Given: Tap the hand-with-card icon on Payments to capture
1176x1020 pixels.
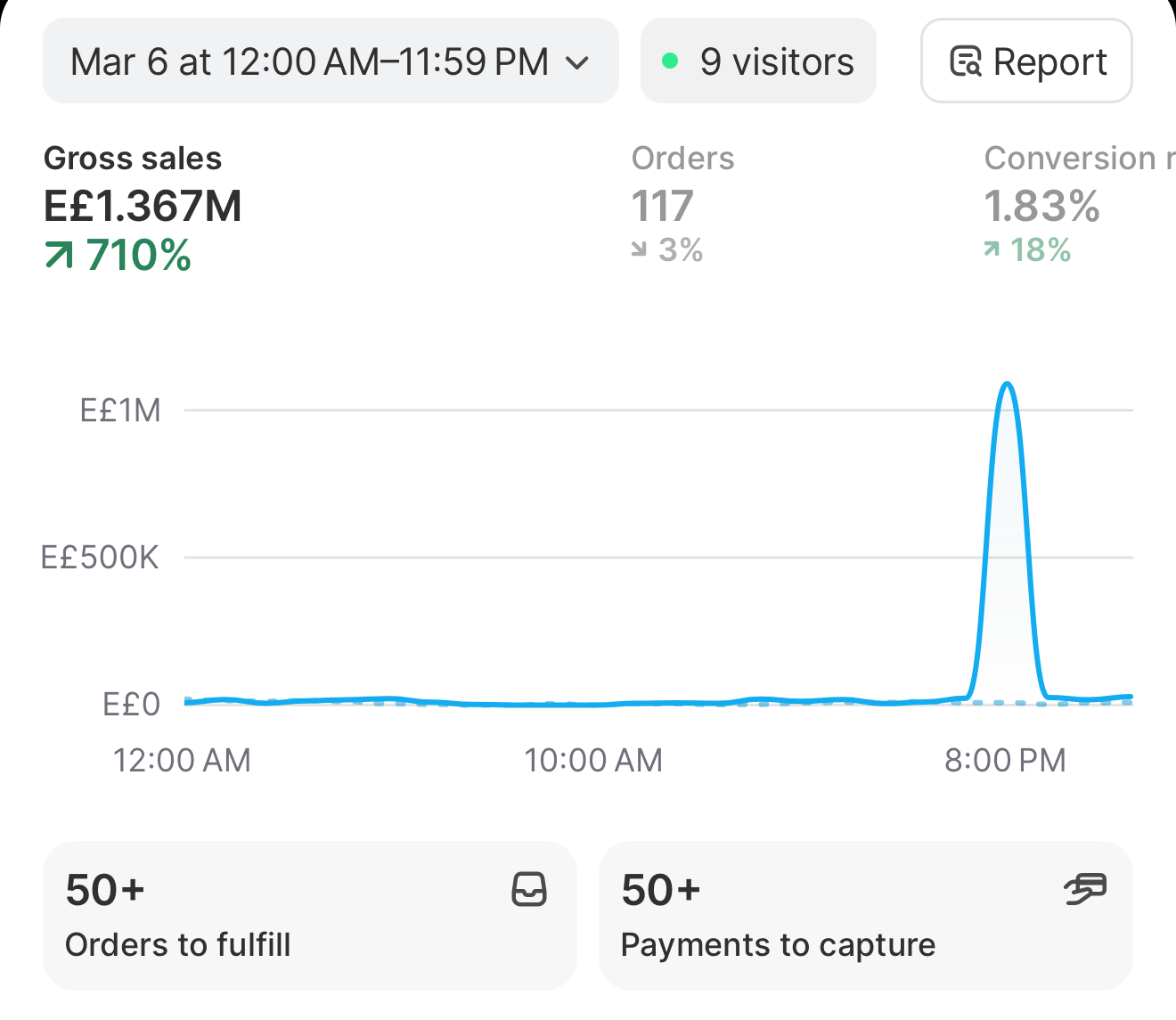Looking at the screenshot, I should click(1085, 889).
